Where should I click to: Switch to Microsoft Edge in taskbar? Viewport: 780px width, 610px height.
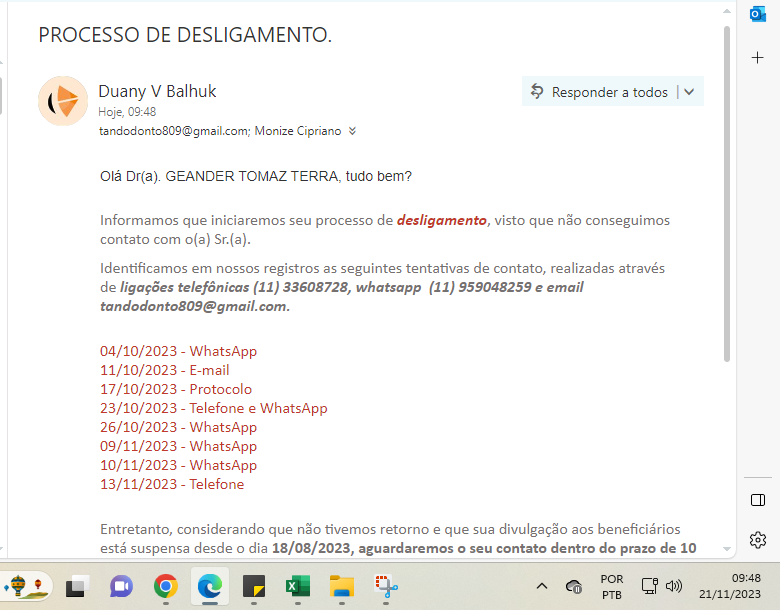[x=209, y=587]
